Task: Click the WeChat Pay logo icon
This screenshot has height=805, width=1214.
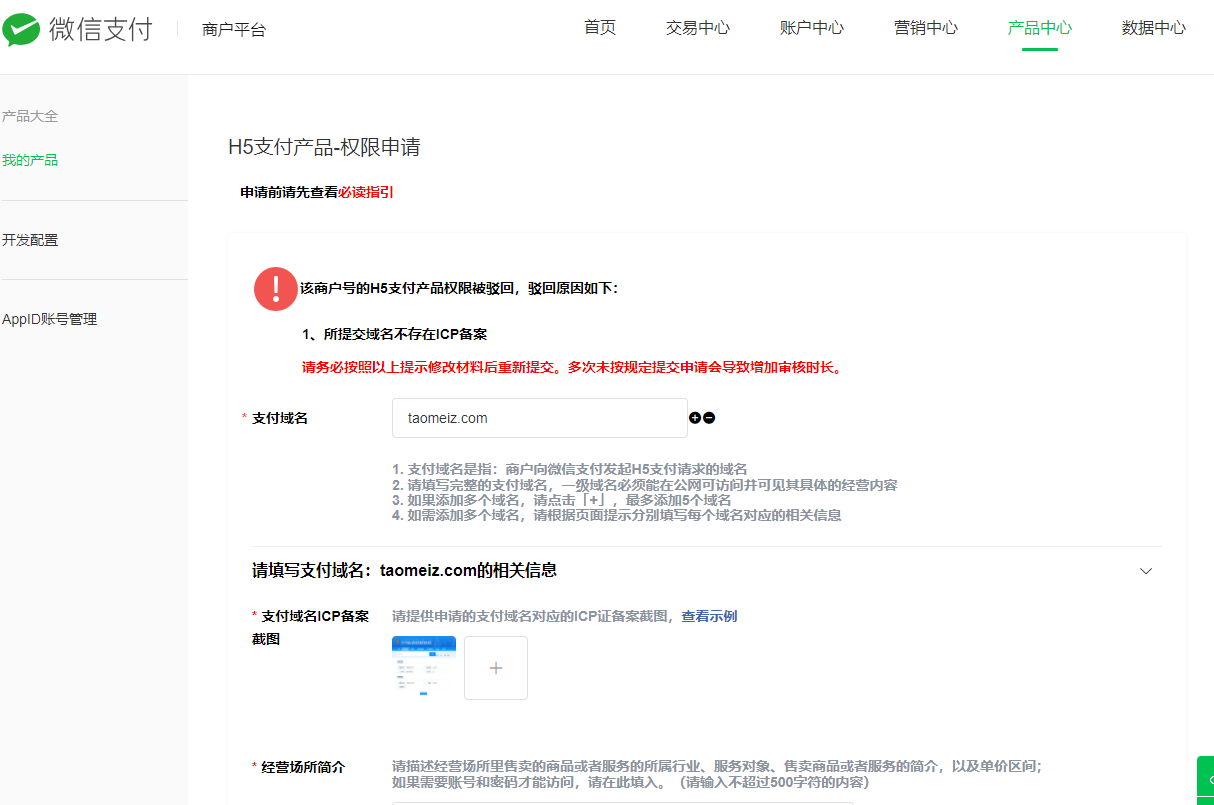Action: (21, 29)
